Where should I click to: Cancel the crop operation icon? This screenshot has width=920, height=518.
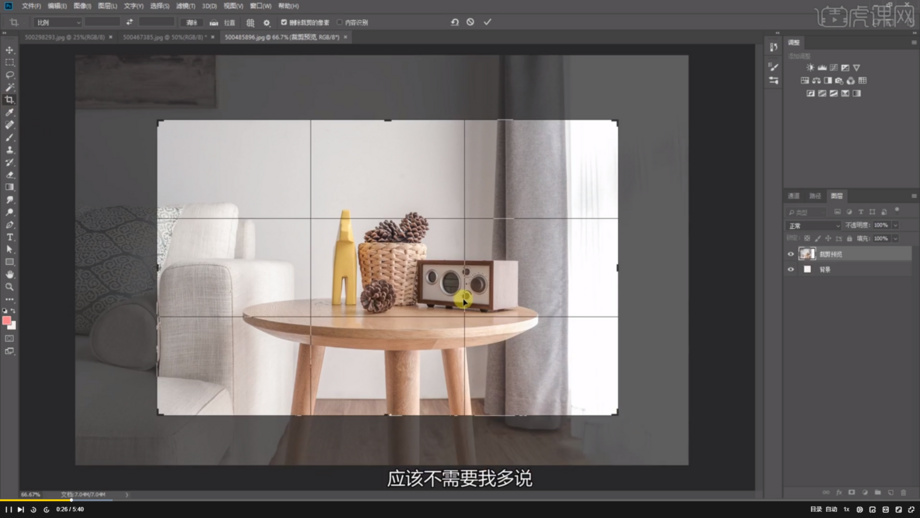[x=471, y=22]
